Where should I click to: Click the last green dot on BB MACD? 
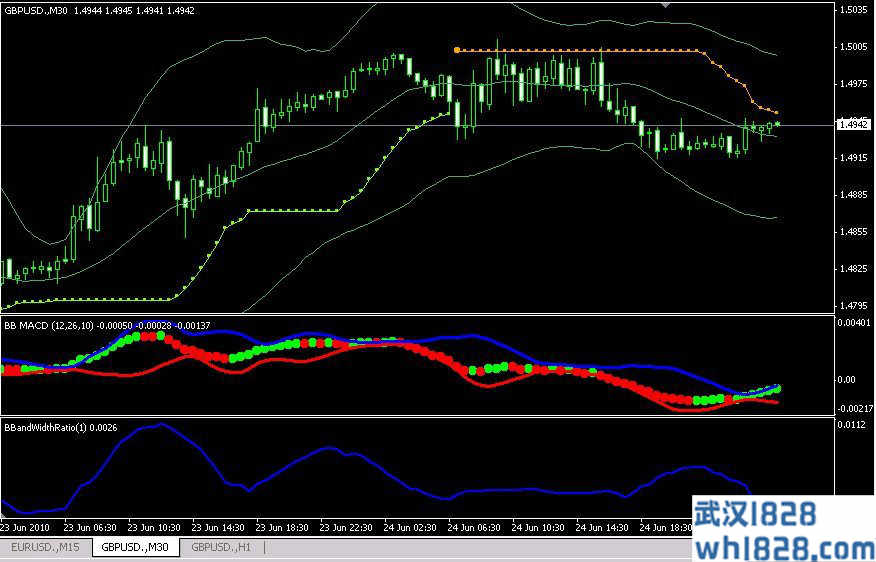point(778,388)
